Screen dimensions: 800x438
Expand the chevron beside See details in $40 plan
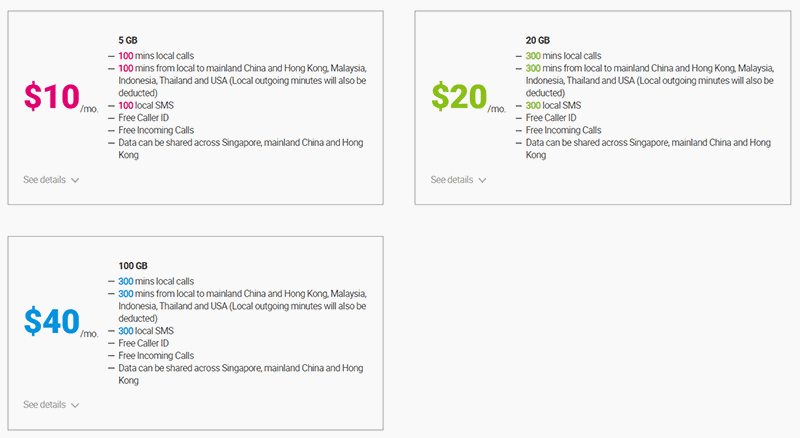pos(75,406)
